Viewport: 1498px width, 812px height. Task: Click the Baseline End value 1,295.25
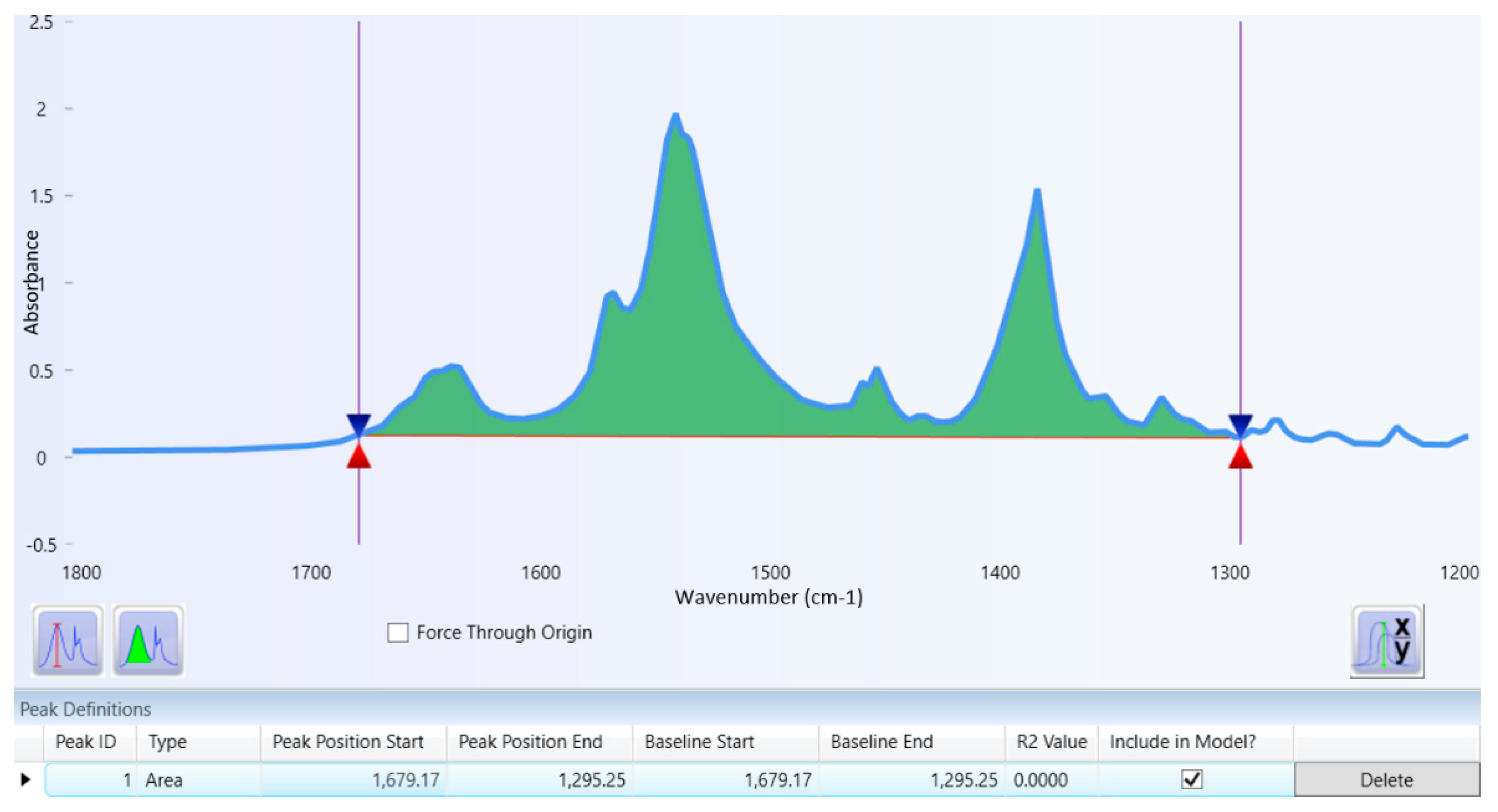click(x=963, y=780)
